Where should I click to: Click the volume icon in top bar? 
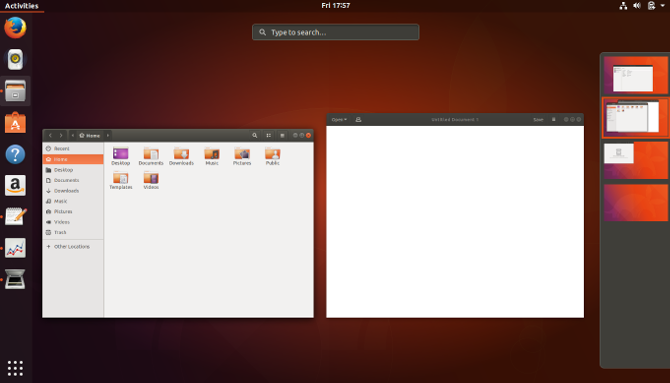pos(637,6)
